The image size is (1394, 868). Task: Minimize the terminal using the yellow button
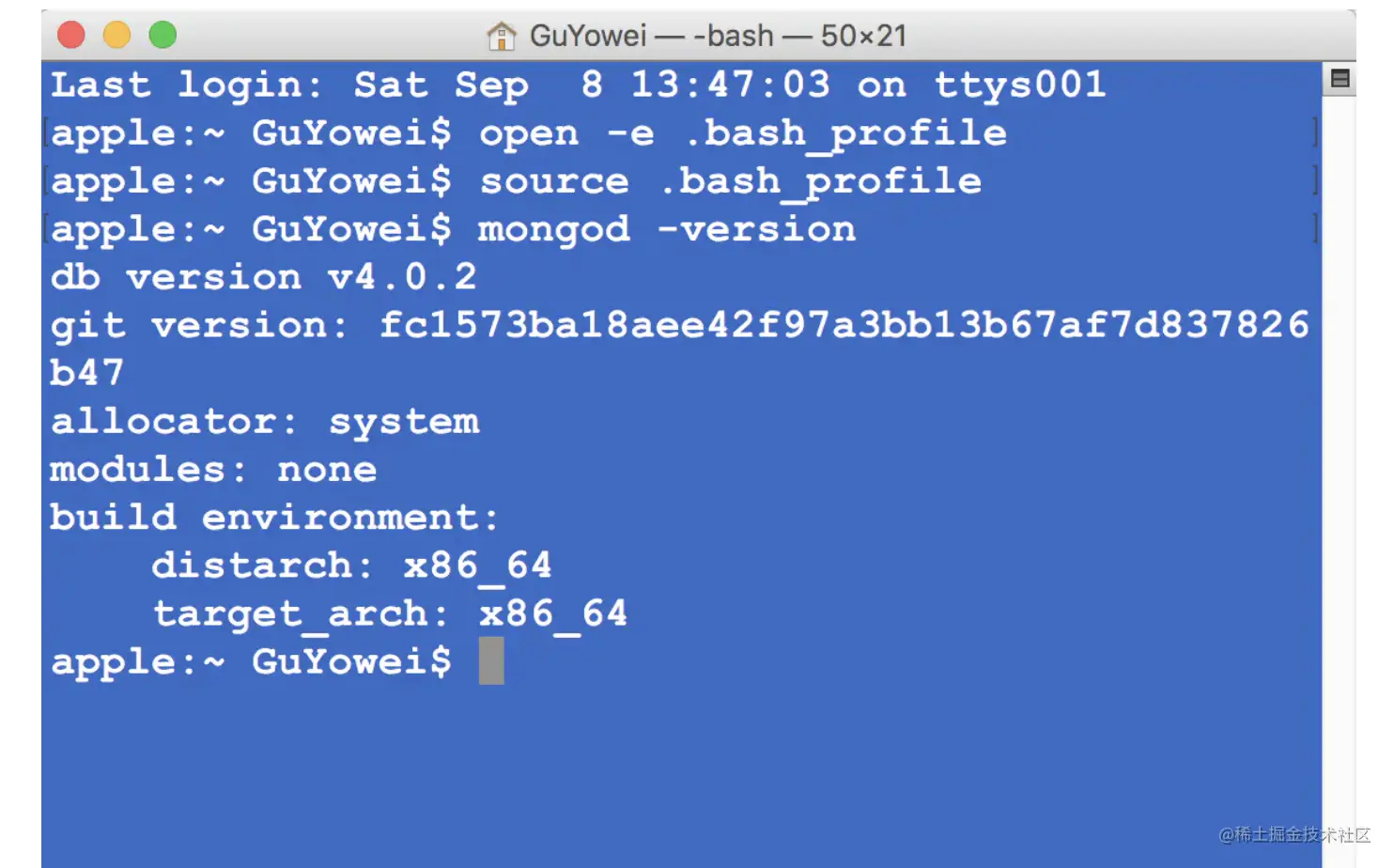coord(117,36)
